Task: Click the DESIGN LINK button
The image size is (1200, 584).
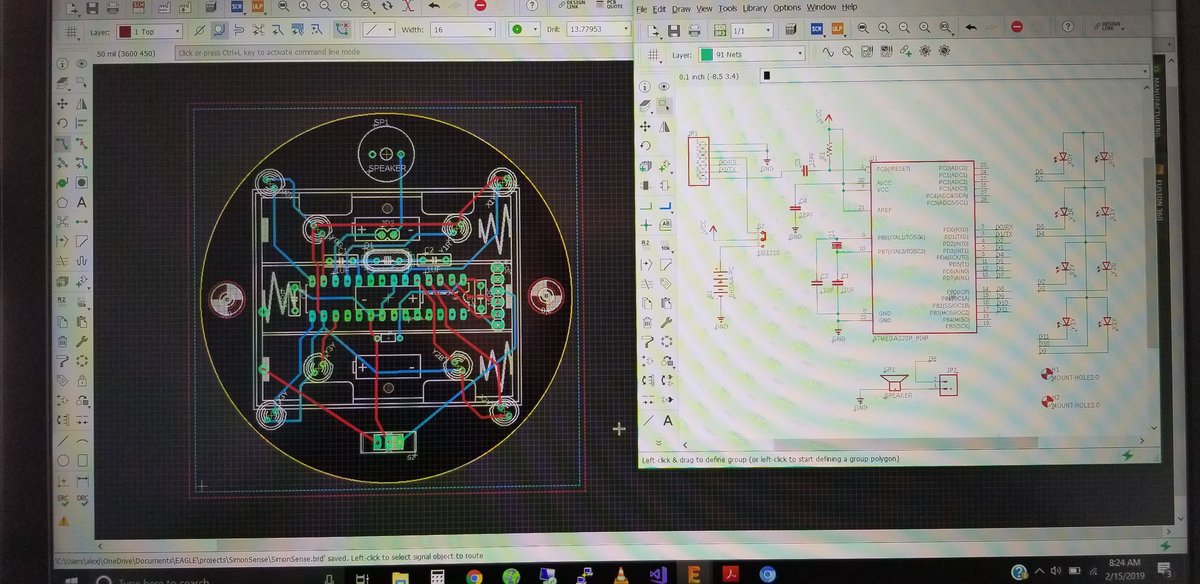Action: (x=1110, y=28)
